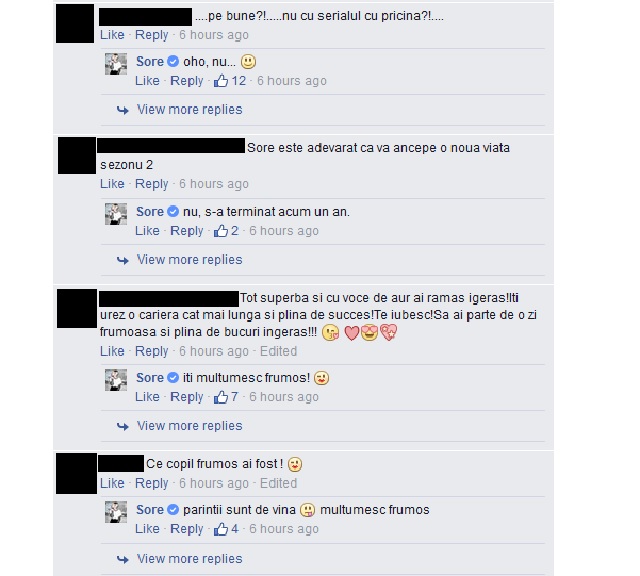Reply to the 'Ce copil frumos ai fost!' comment
The height and width of the screenshot is (576, 640).
coord(151,483)
